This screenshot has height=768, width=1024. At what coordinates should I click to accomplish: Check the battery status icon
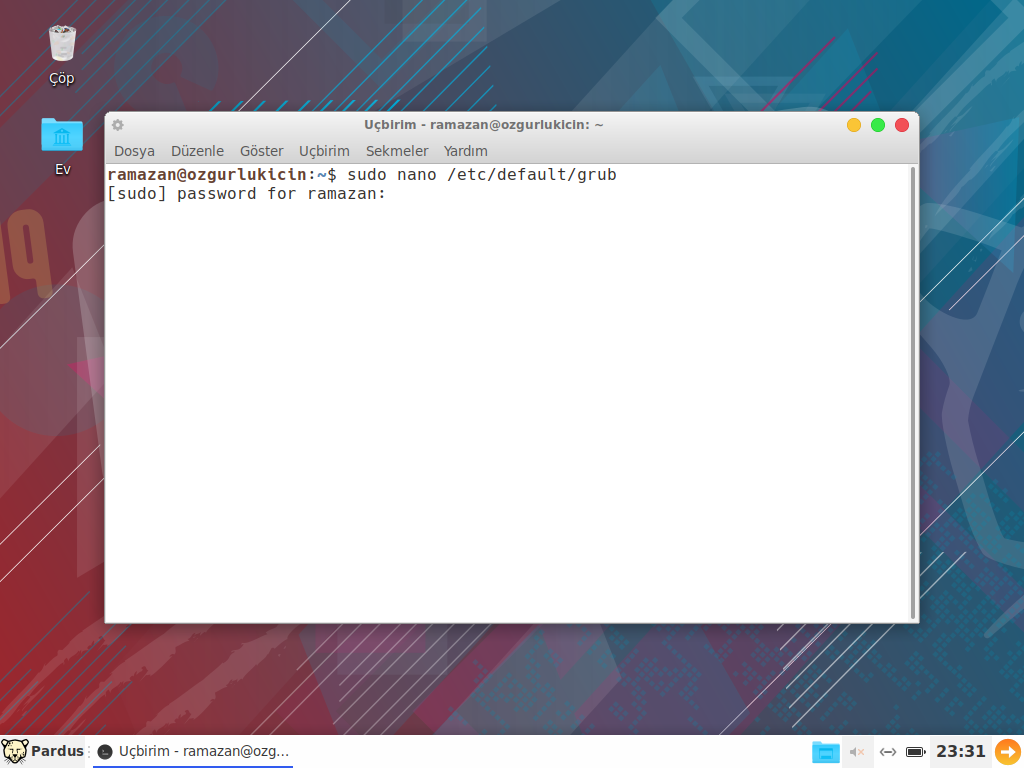(x=915, y=752)
